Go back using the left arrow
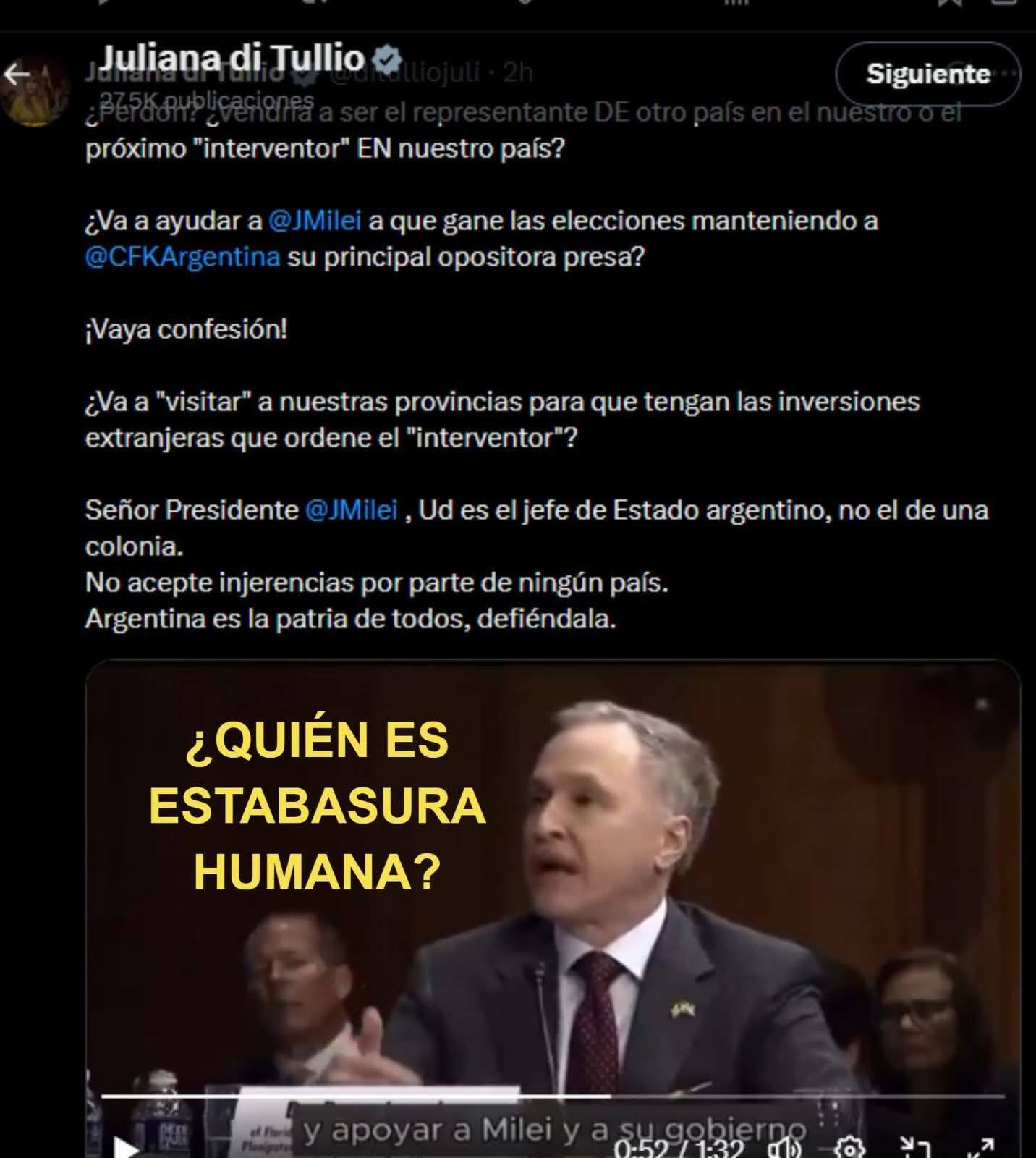This screenshot has width=1036, height=1158. coord(16,74)
